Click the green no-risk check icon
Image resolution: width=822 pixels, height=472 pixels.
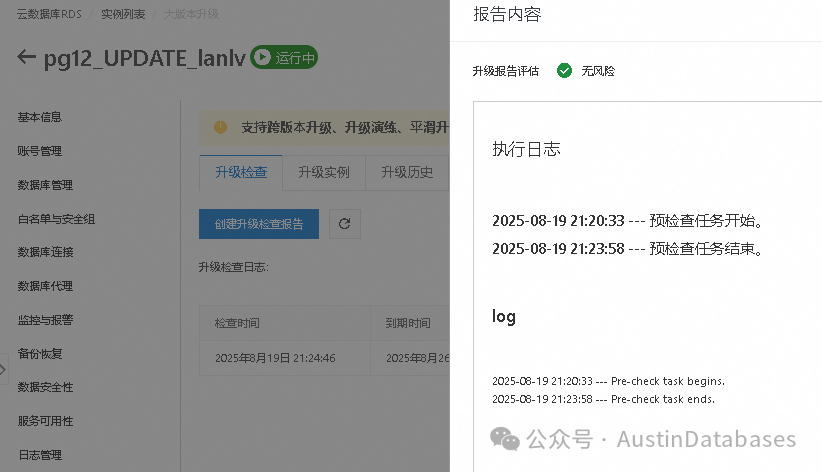[564, 70]
